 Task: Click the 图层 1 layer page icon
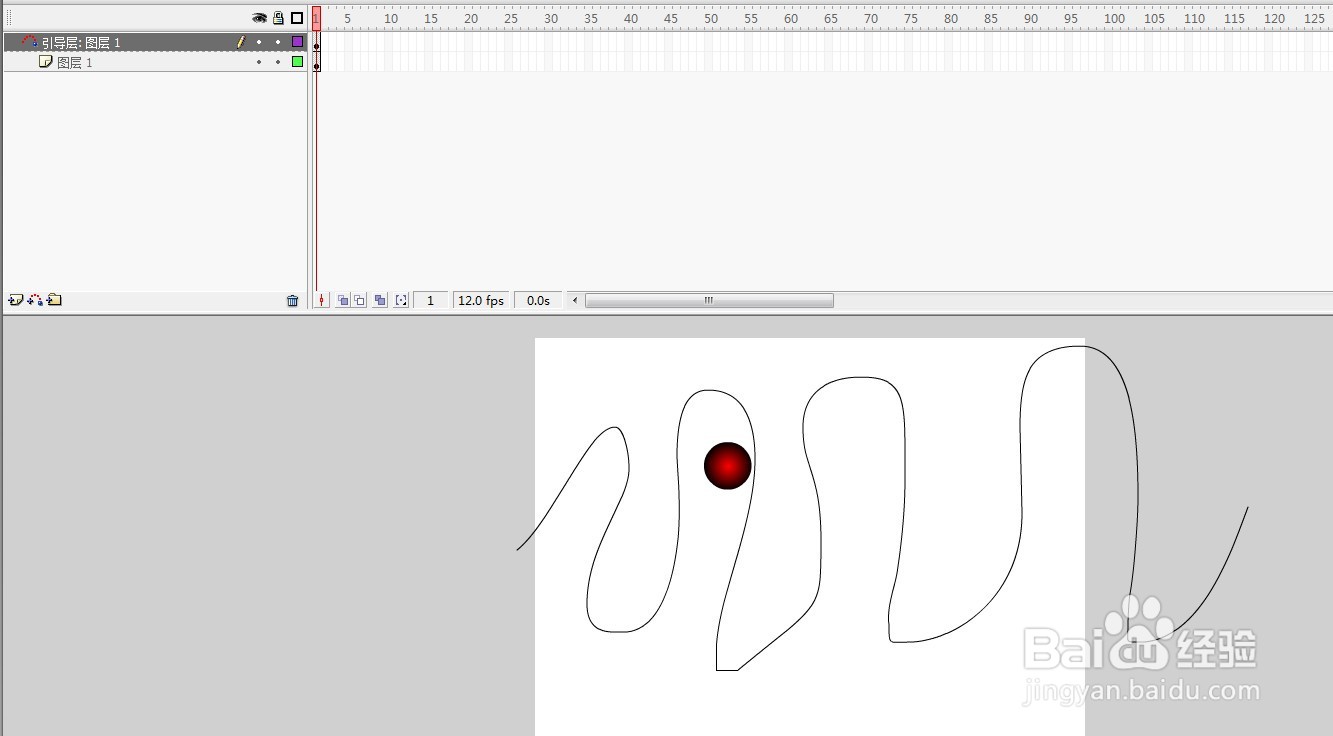pyautogui.click(x=46, y=62)
